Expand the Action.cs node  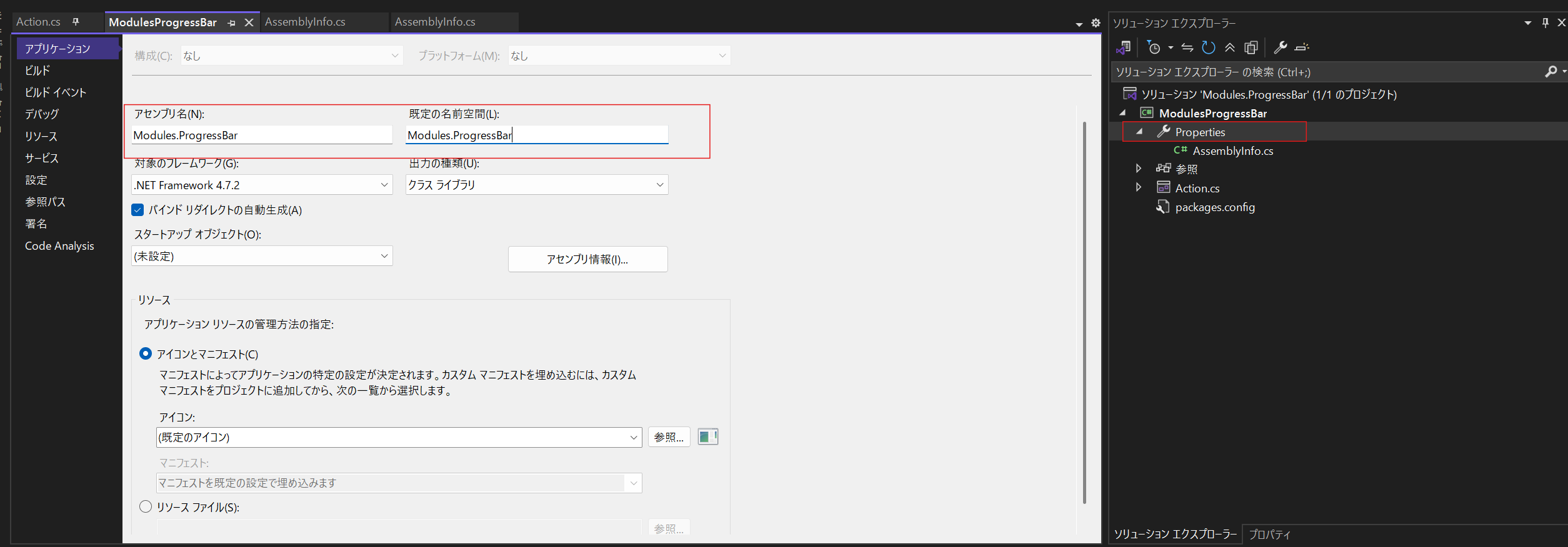click(1139, 187)
